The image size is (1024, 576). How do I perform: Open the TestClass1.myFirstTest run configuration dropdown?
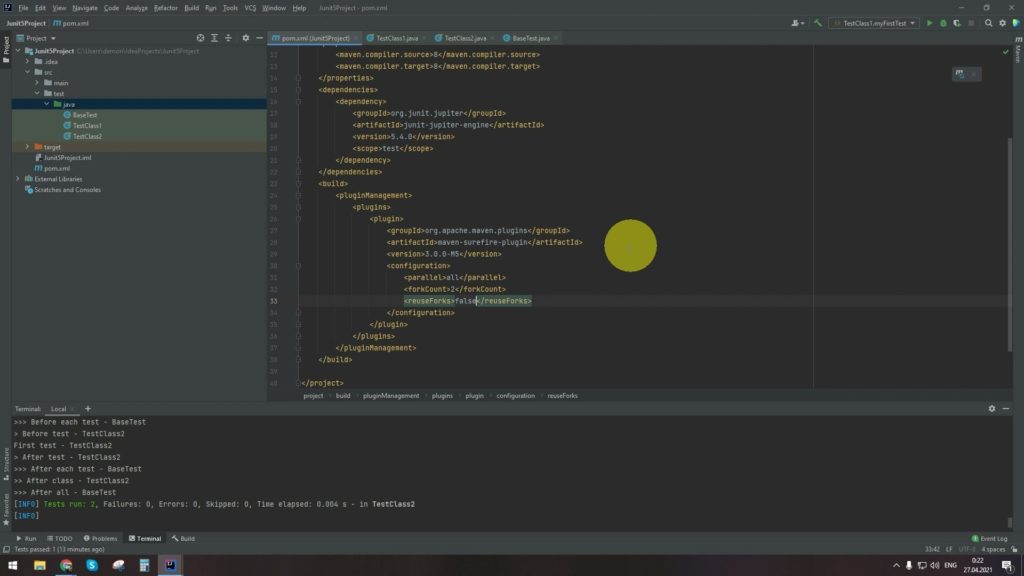[874, 23]
